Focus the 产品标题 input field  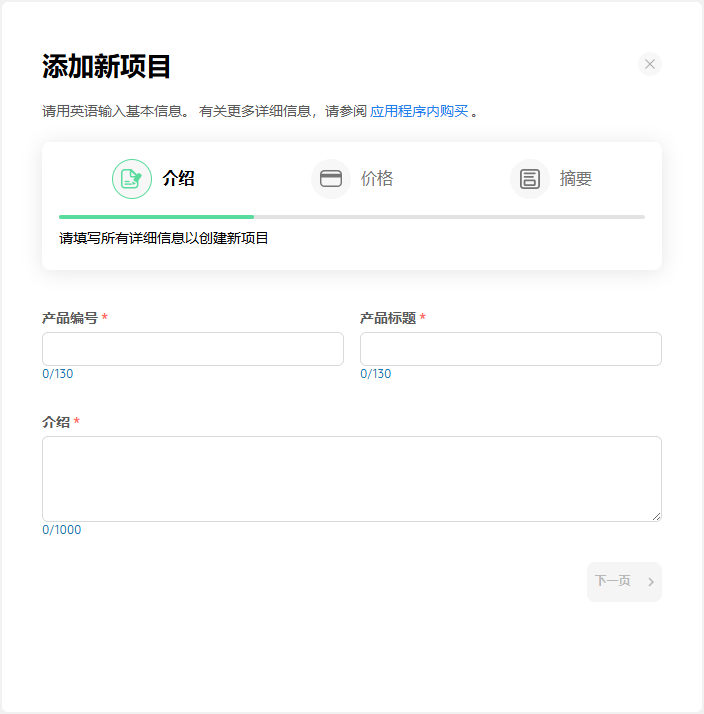511,349
